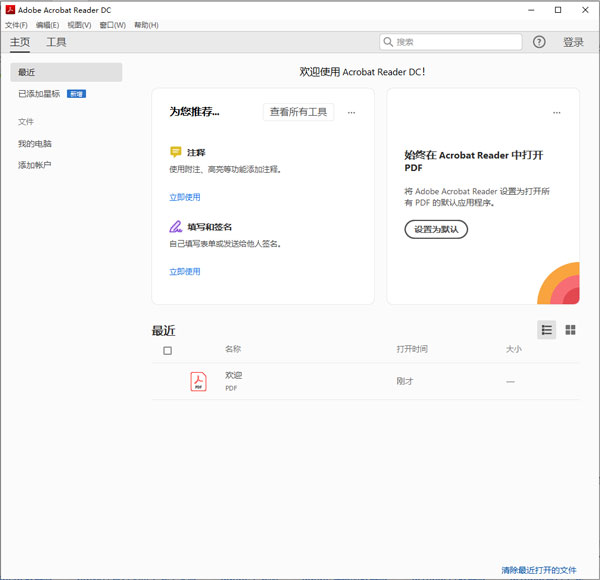Sort by the 大小 column header
The image size is (600, 580).
tap(514, 349)
